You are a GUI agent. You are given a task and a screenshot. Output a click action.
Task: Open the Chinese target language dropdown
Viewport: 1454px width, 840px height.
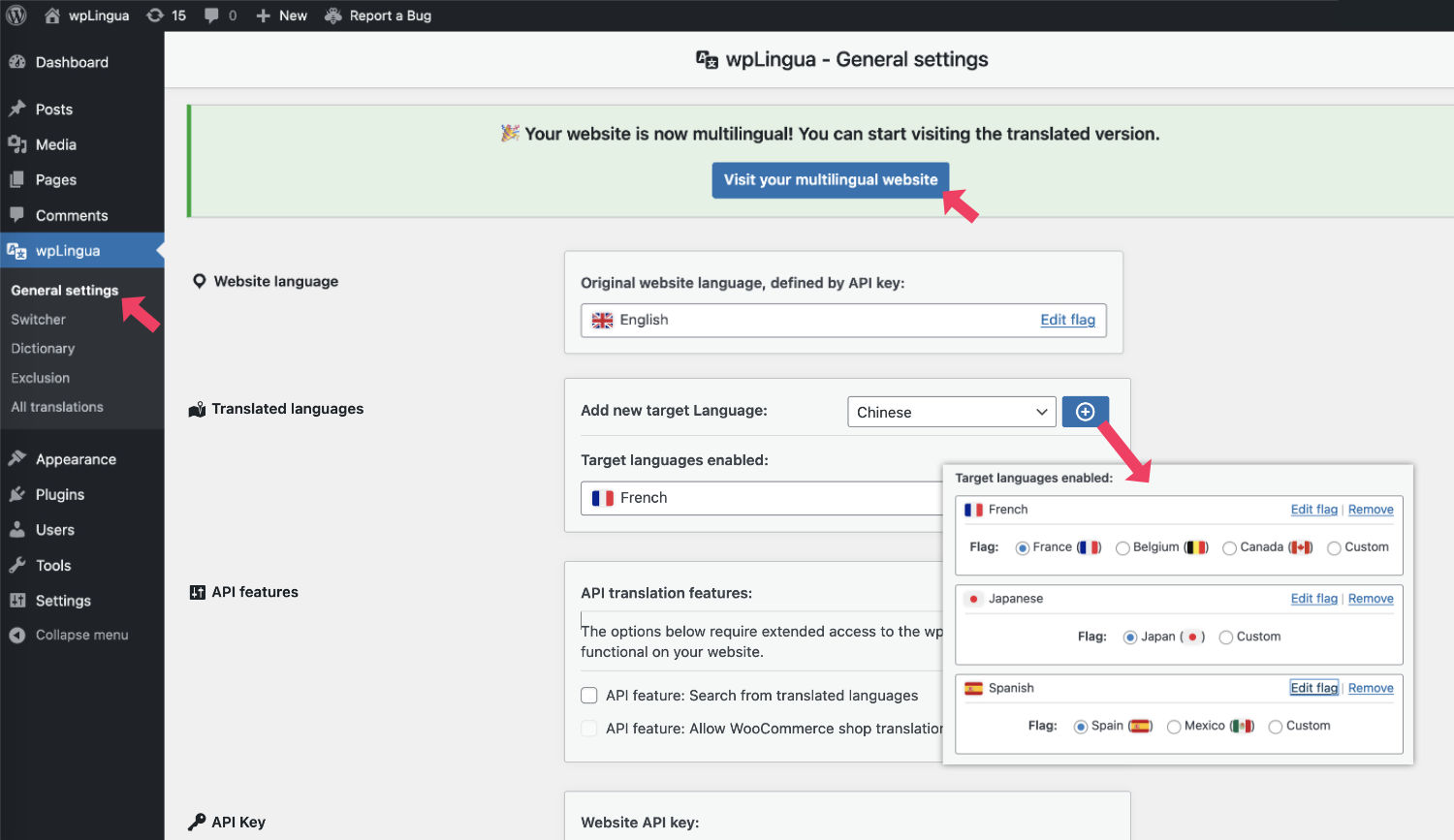tap(951, 412)
